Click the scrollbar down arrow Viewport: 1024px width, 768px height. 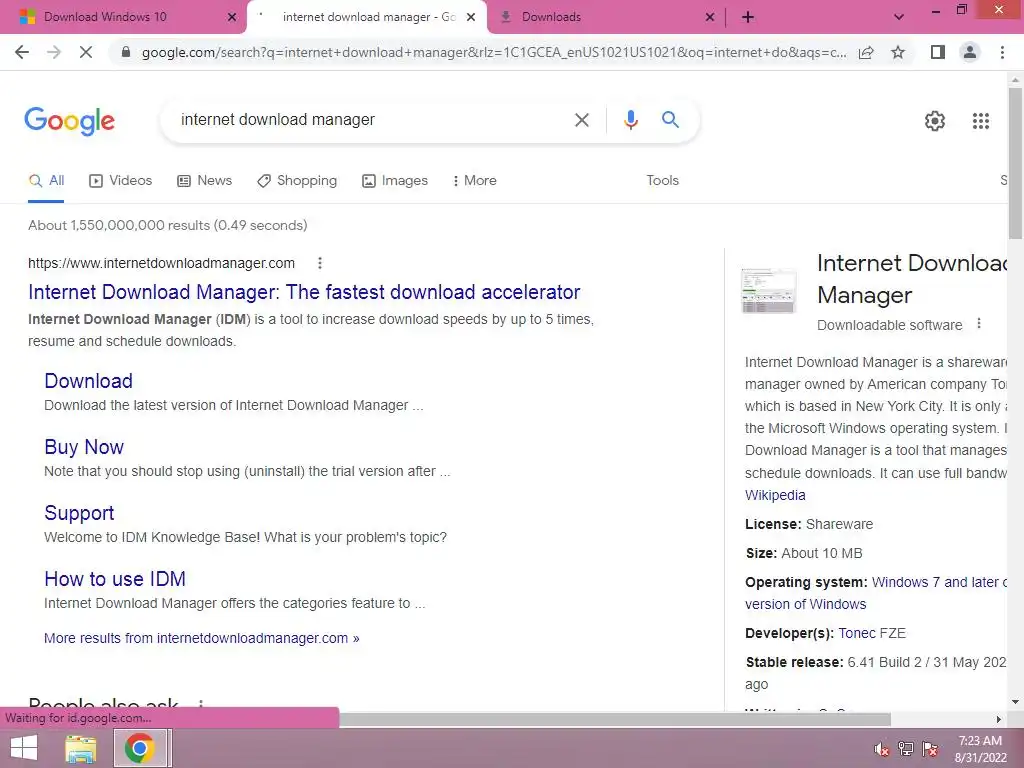coord(1015,702)
